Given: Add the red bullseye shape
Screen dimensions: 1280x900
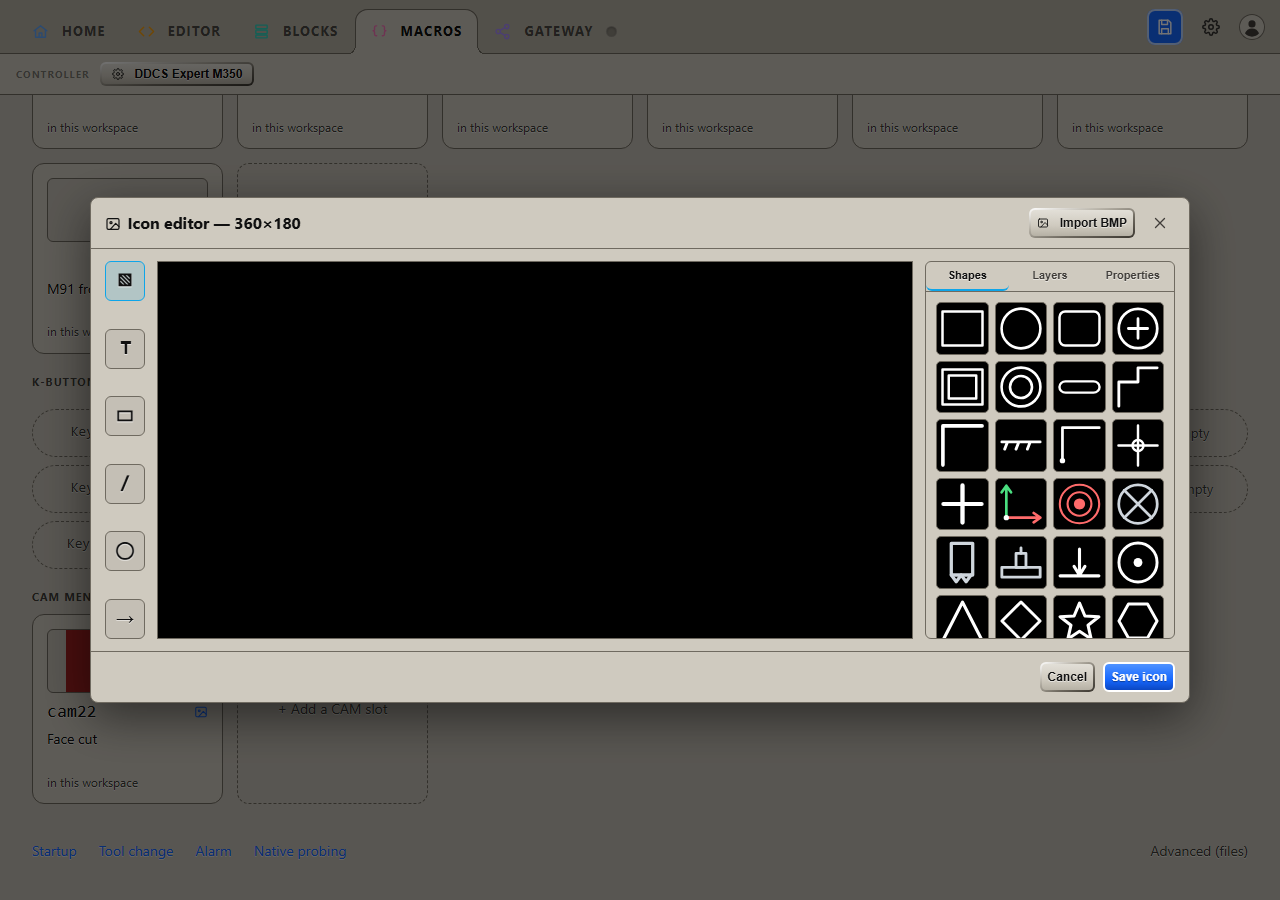Looking at the screenshot, I should (1079, 504).
